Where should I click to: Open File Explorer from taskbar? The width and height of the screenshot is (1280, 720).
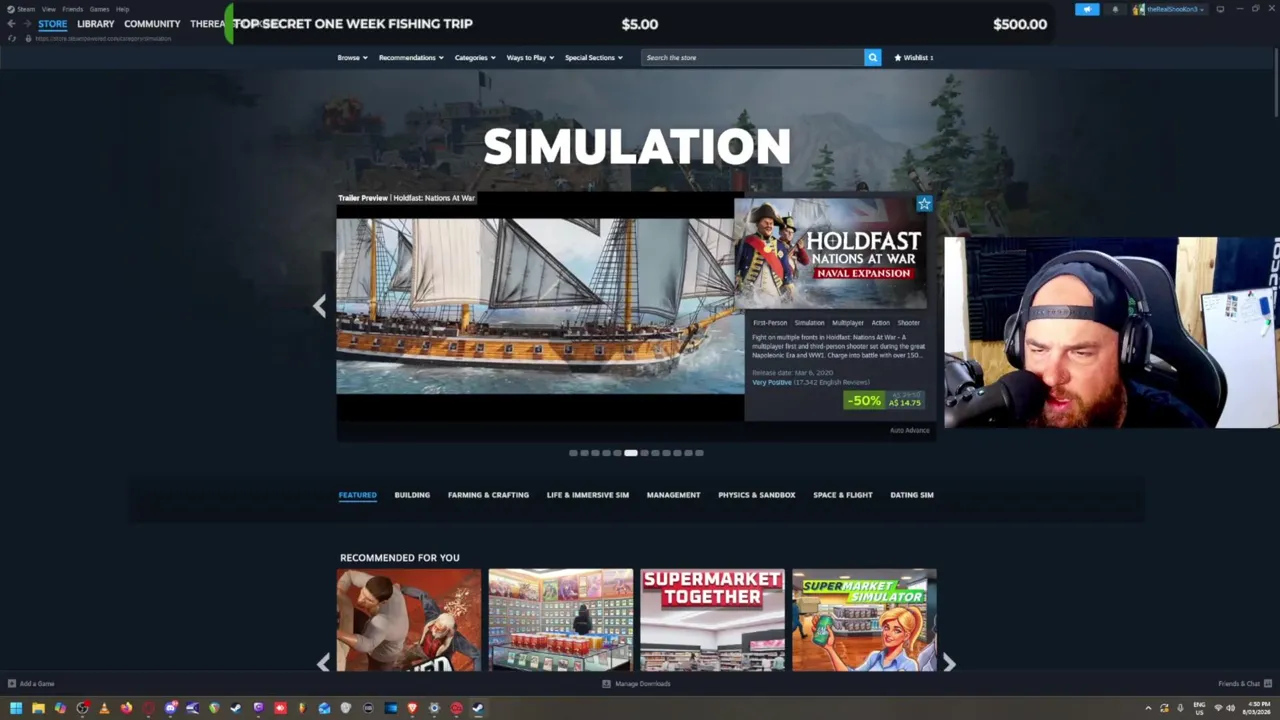click(x=38, y=708)
